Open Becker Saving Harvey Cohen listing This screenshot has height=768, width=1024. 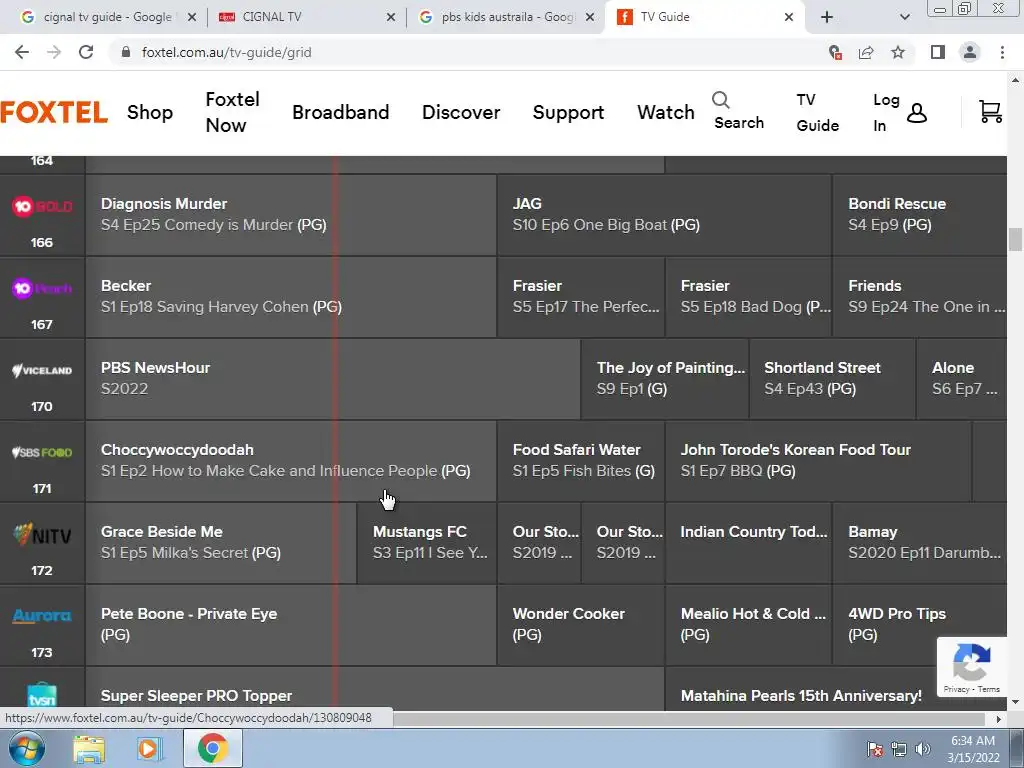pos(291,297)
